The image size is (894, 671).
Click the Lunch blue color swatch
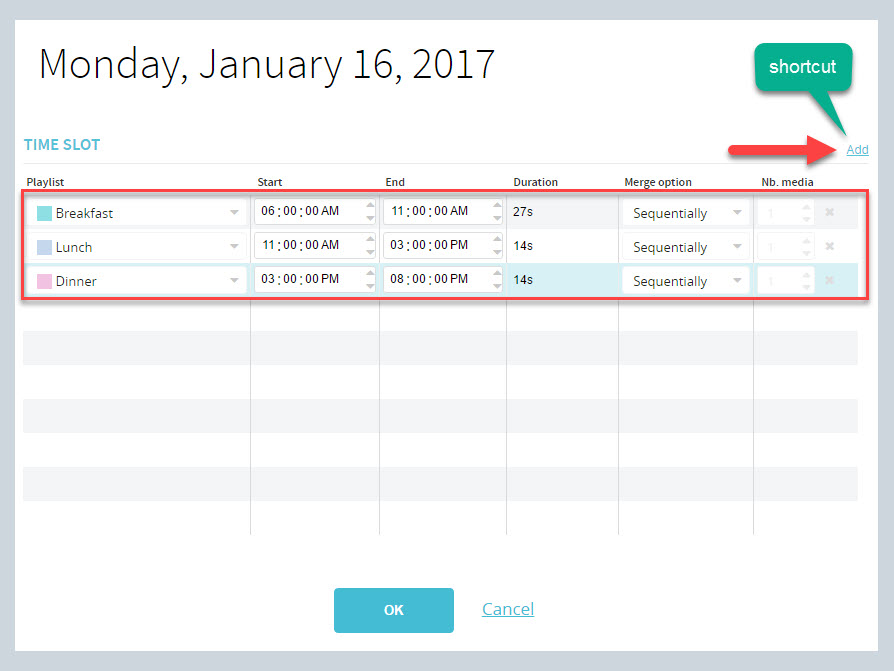[44, 247]
